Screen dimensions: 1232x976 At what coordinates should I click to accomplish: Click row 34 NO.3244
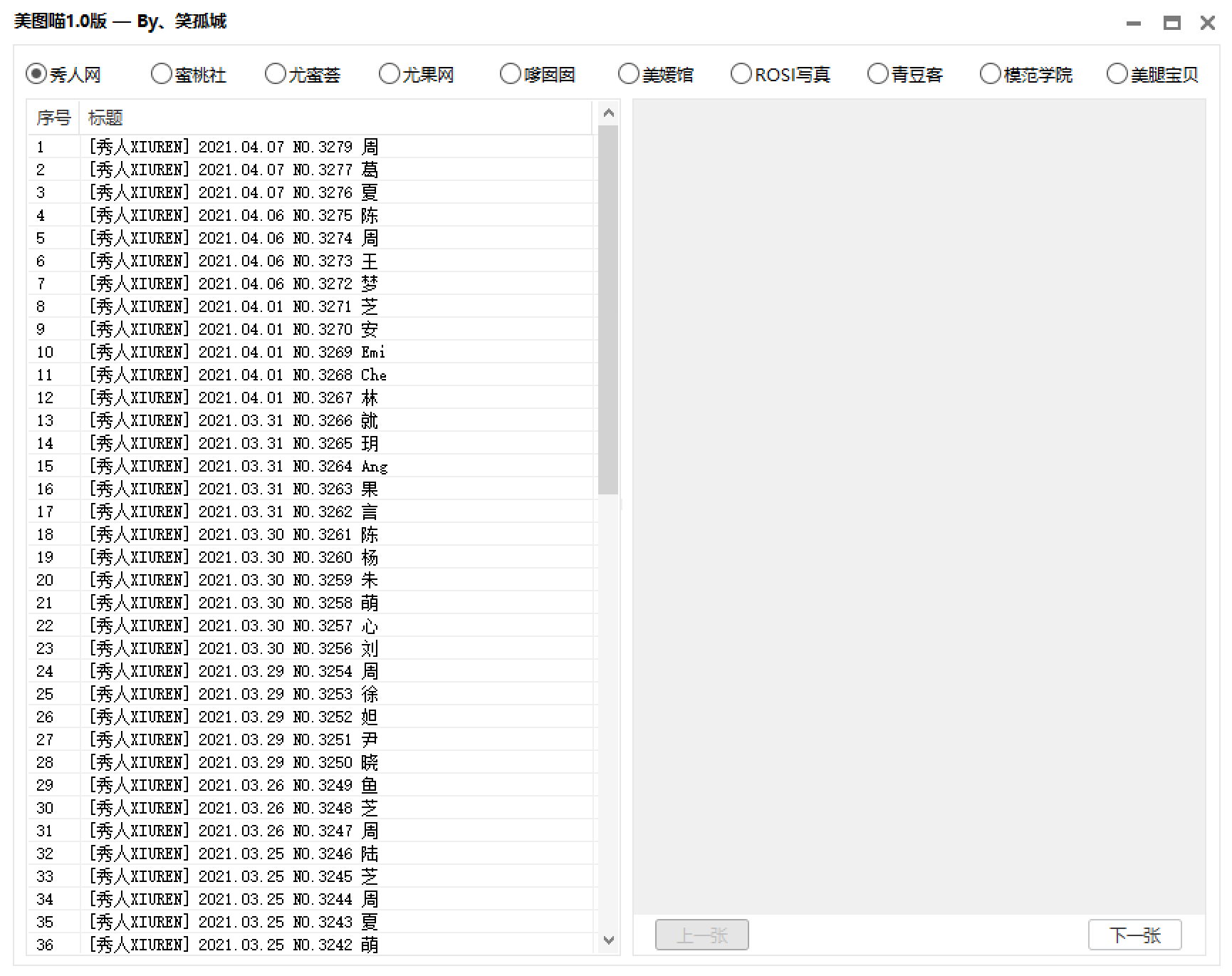point(310,899)
